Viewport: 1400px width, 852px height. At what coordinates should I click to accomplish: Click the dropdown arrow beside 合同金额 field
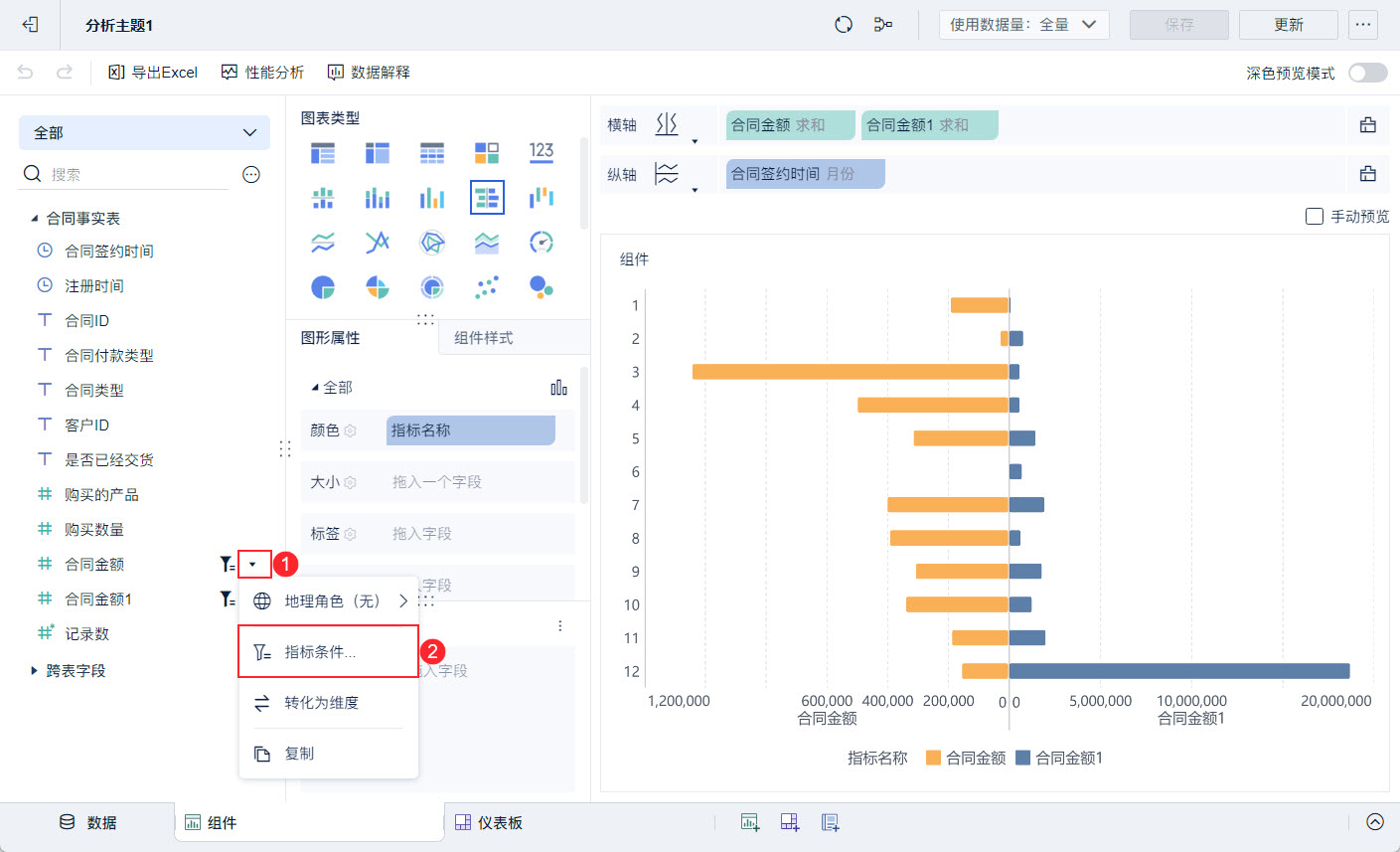click(253, 565)
